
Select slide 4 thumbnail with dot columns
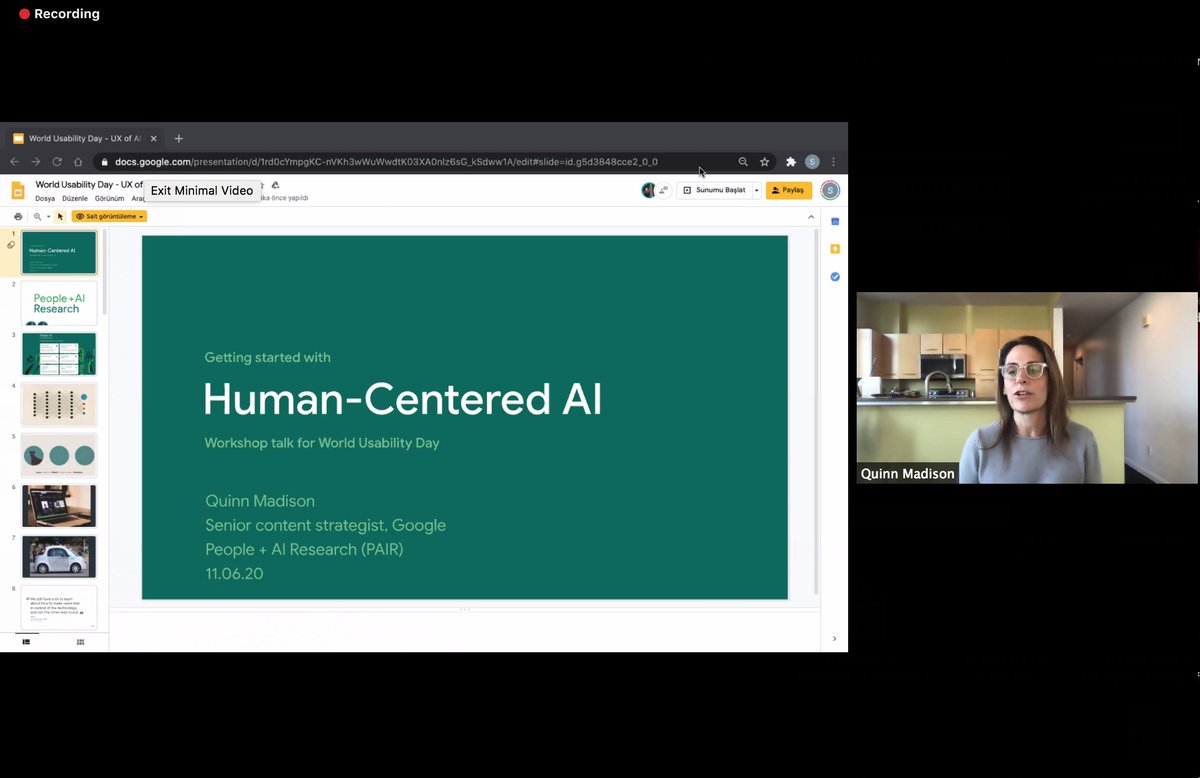(x=59, y=405)
